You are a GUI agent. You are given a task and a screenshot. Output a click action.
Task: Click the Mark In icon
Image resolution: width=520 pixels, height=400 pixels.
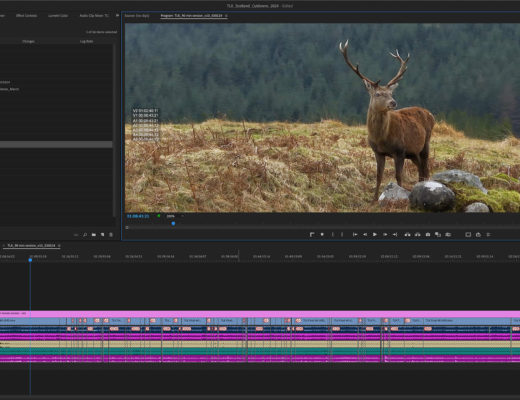tap(332, 235)
